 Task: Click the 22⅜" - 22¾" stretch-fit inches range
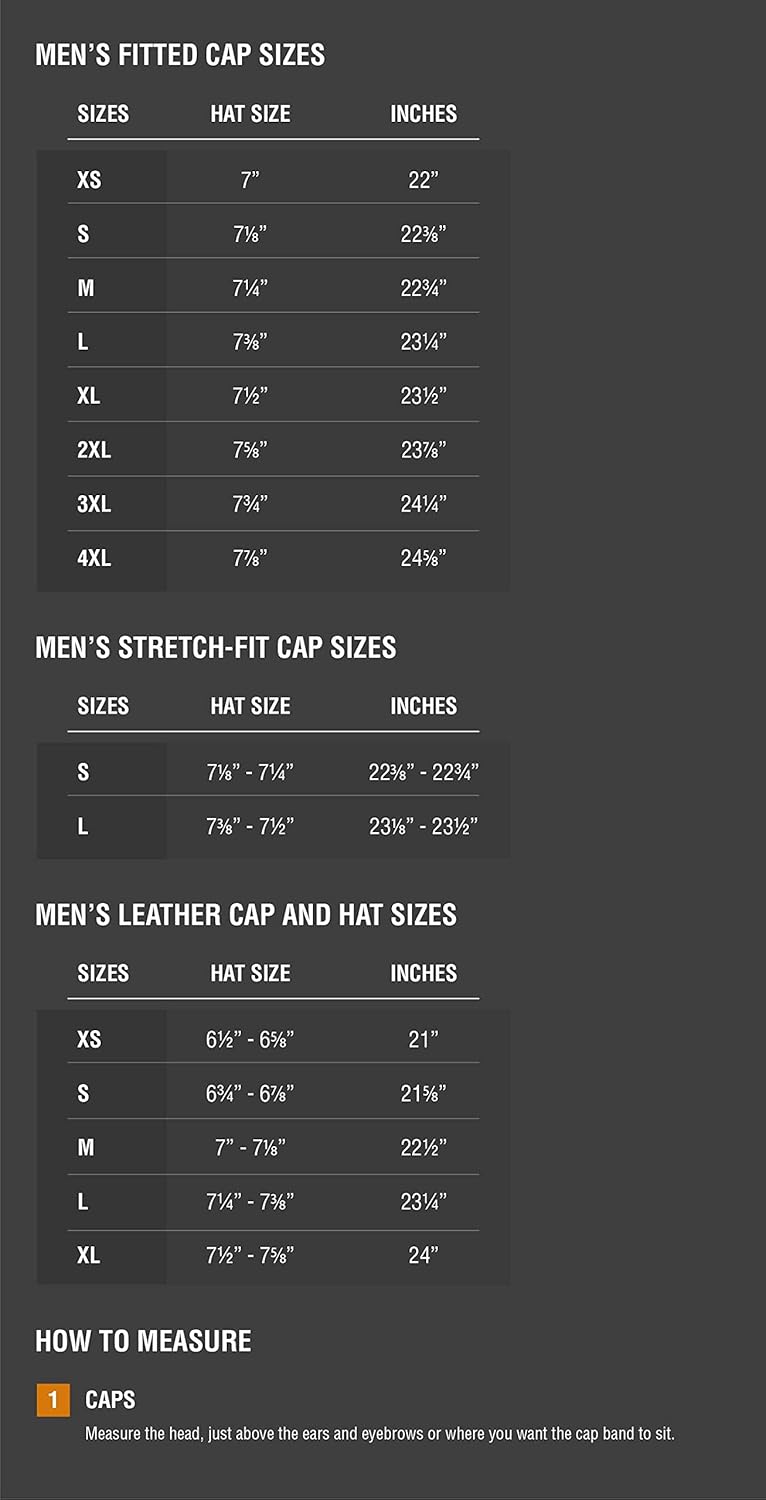tap(423, 772)
